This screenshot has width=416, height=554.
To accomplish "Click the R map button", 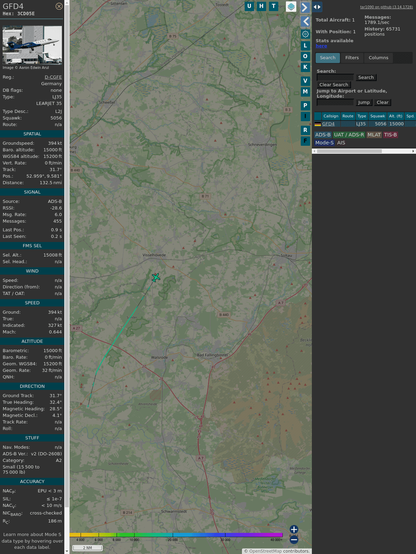I will click(x=305, y=130).
